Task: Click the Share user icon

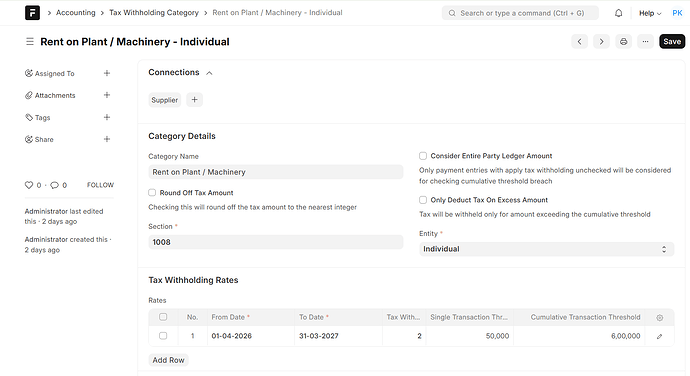Action: pyautogui.click(x=29, y=139)
